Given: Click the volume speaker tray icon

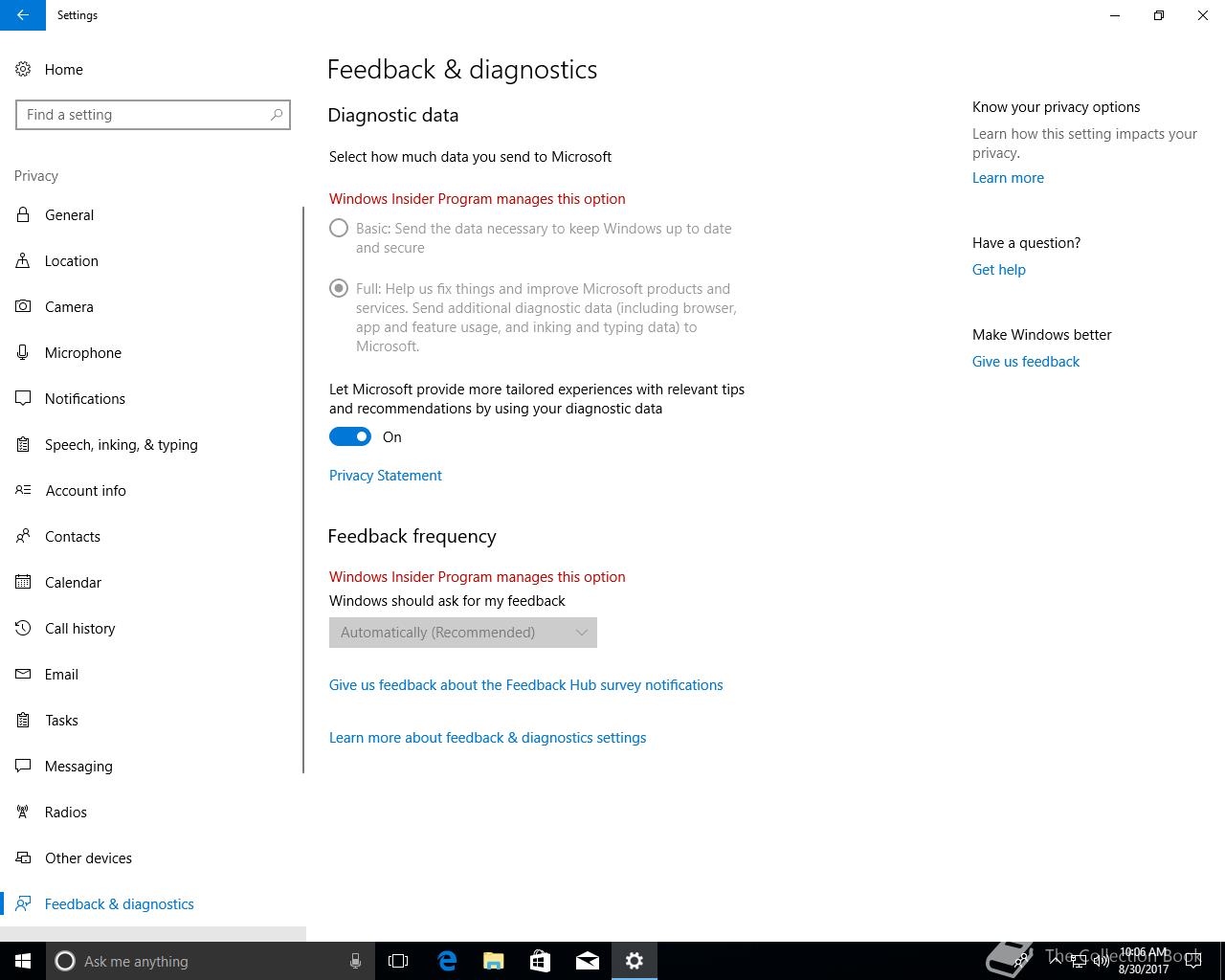Looking at the screenshot, I should point(1102,960).
